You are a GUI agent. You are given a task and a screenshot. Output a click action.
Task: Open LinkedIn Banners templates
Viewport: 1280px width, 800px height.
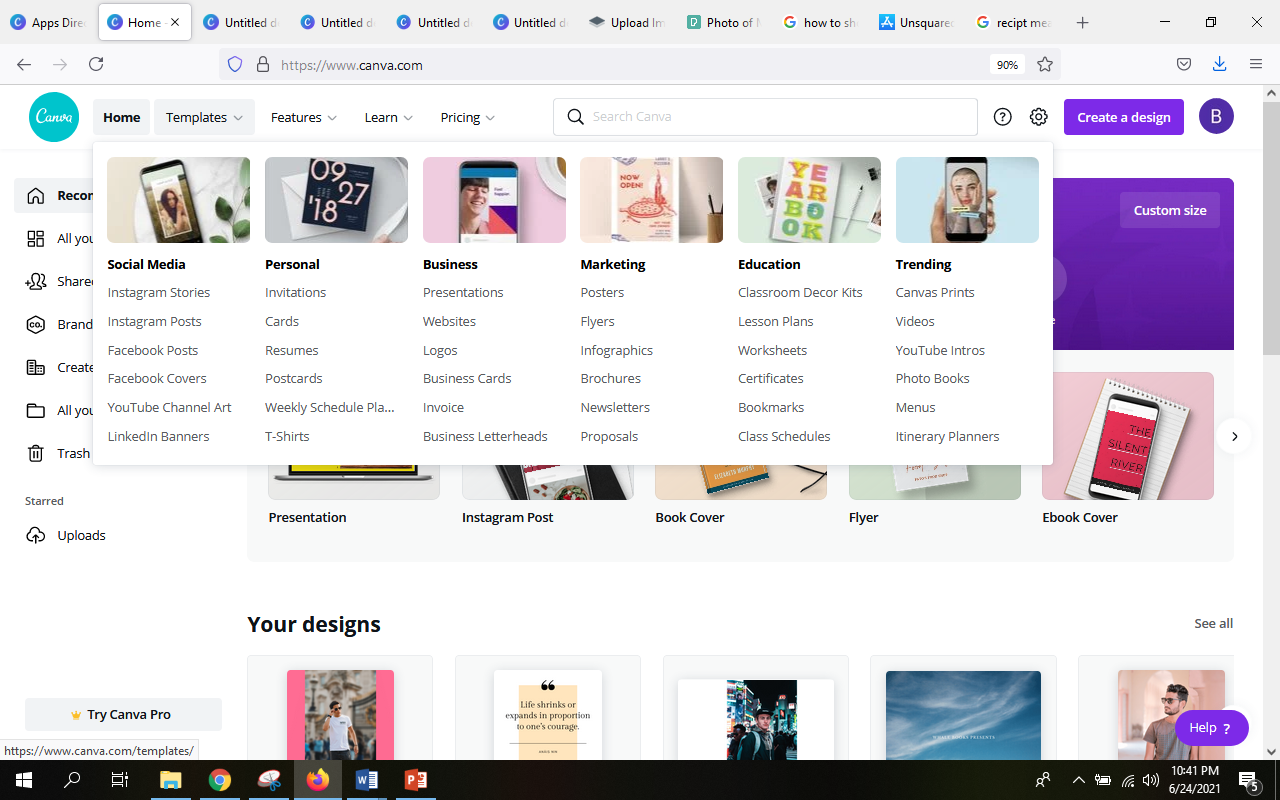click(x=158, y=436)
